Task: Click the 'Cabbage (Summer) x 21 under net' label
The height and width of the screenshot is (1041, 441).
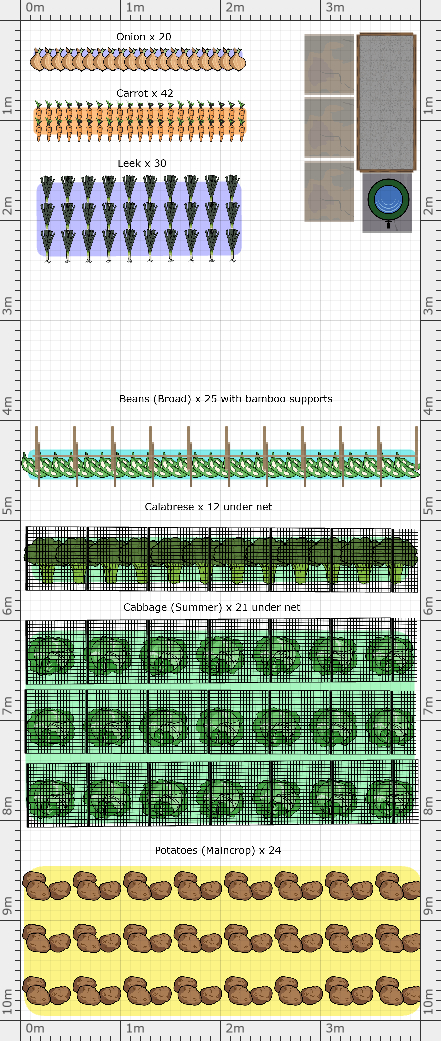Action: [x=212, y=607]
